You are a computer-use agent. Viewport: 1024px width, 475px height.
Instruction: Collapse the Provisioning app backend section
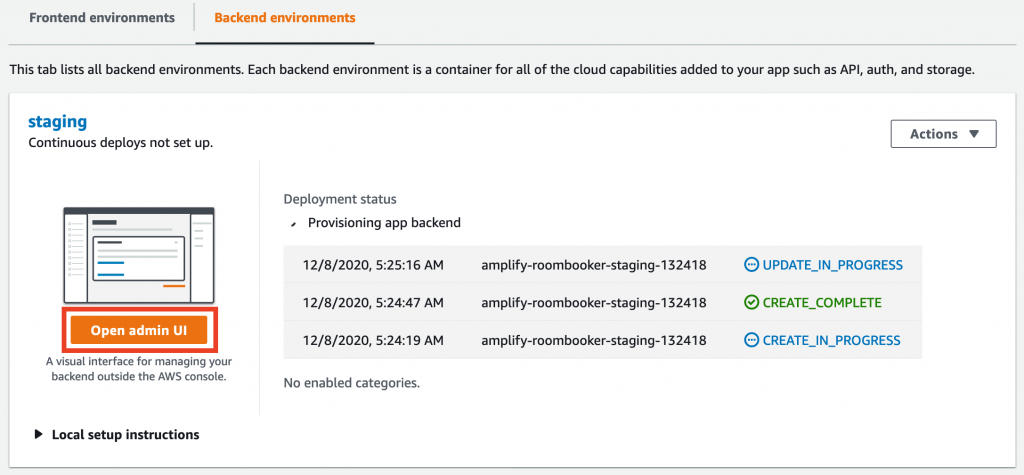click(x=377, y=223)
